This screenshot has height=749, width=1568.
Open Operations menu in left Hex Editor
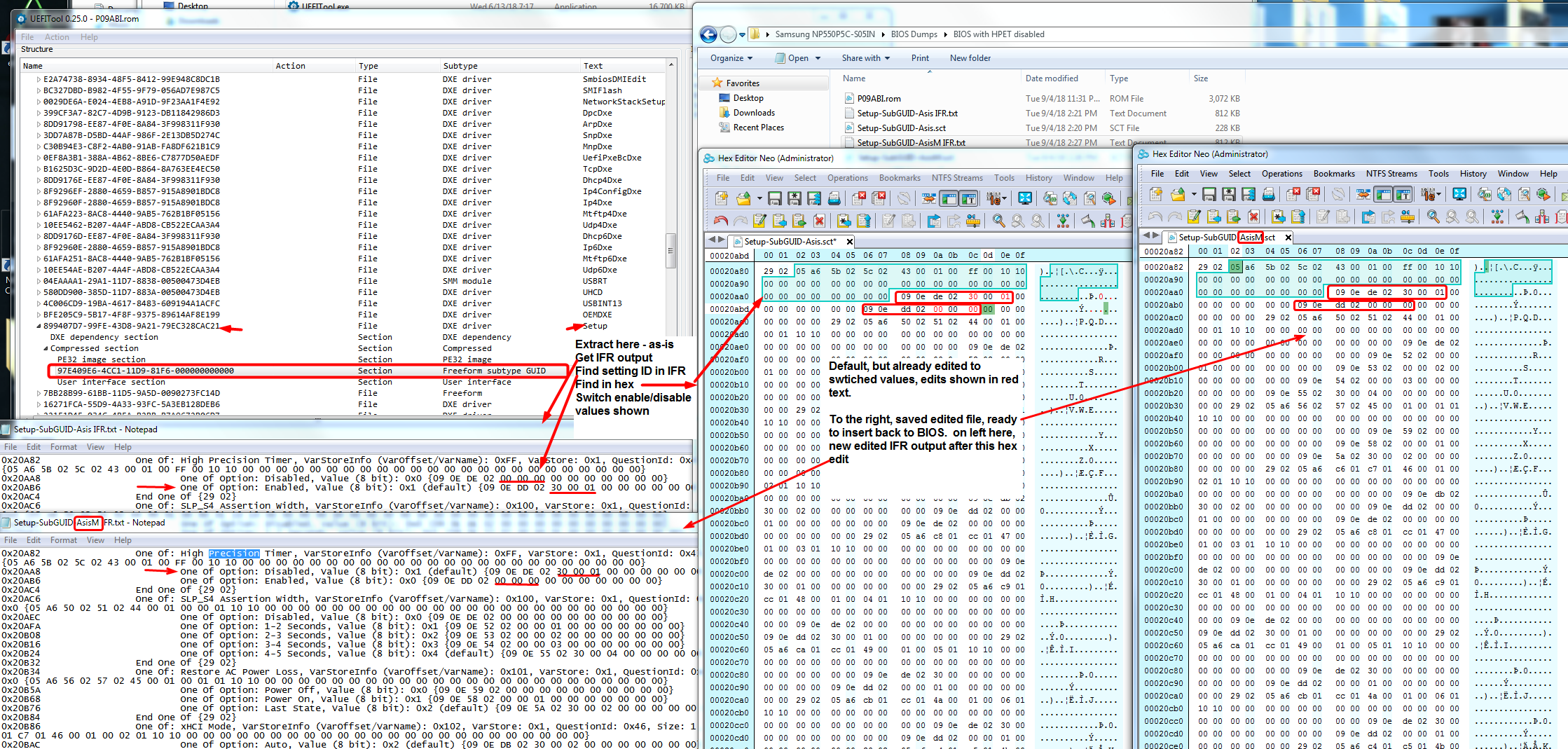(x=848, y=178)
